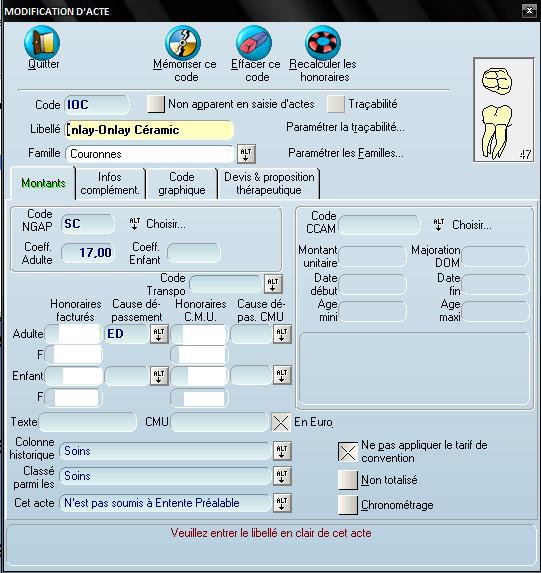Click Paramétrer la traçabilité link

click(345, 127)
